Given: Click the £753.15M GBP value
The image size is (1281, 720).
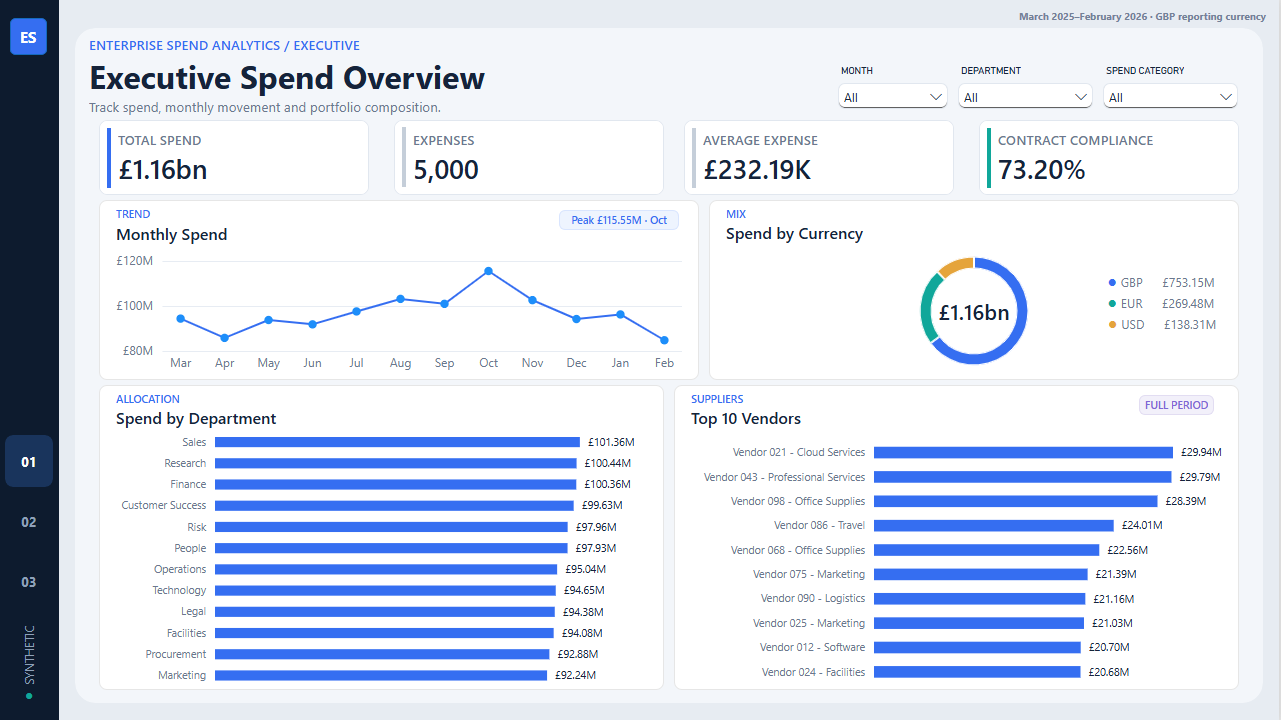Looking at the screenshot, I should click(1188, 283).
